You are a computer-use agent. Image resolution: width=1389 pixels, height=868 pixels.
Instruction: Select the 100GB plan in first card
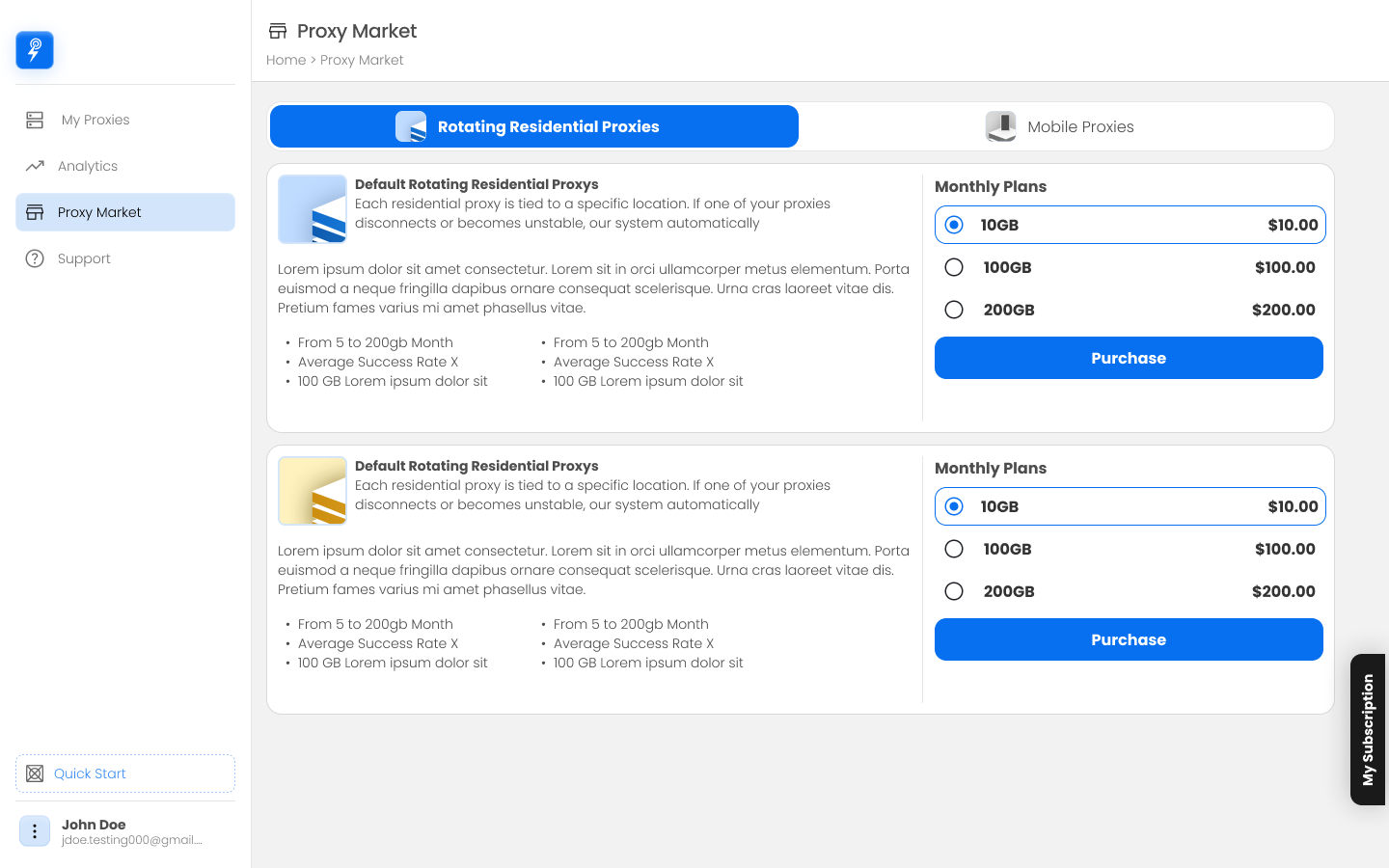954,267
